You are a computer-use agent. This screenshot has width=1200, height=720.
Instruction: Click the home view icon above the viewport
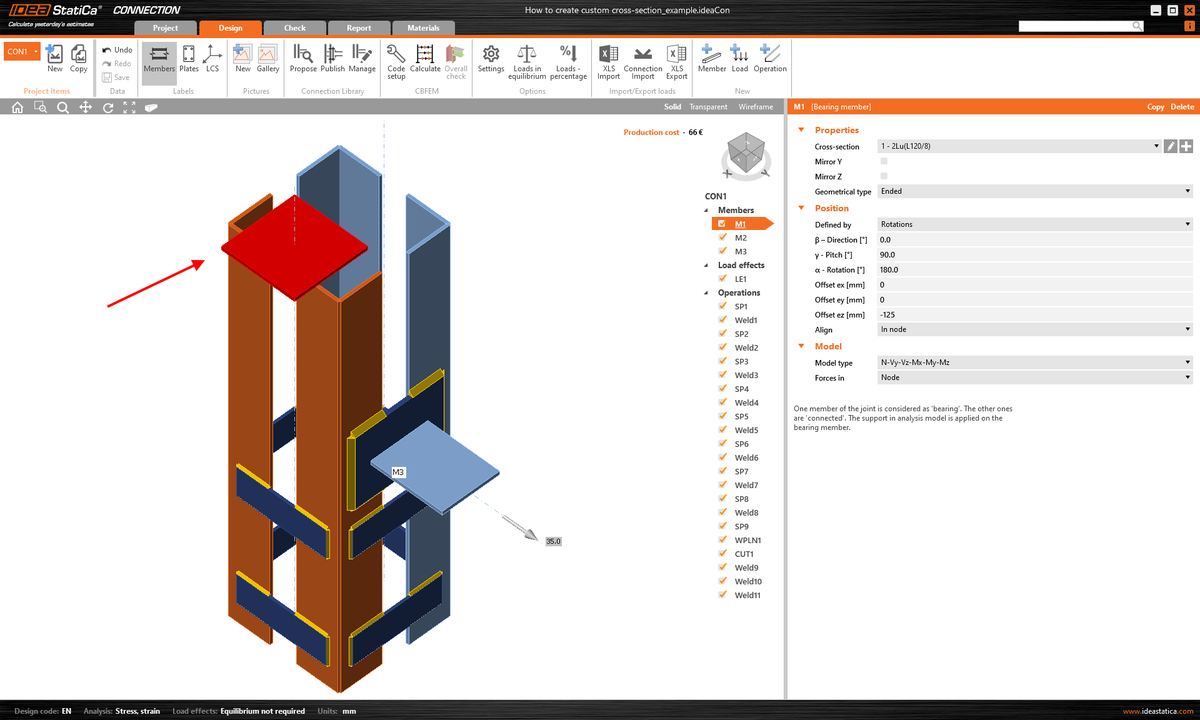click(x=16, y=107)
